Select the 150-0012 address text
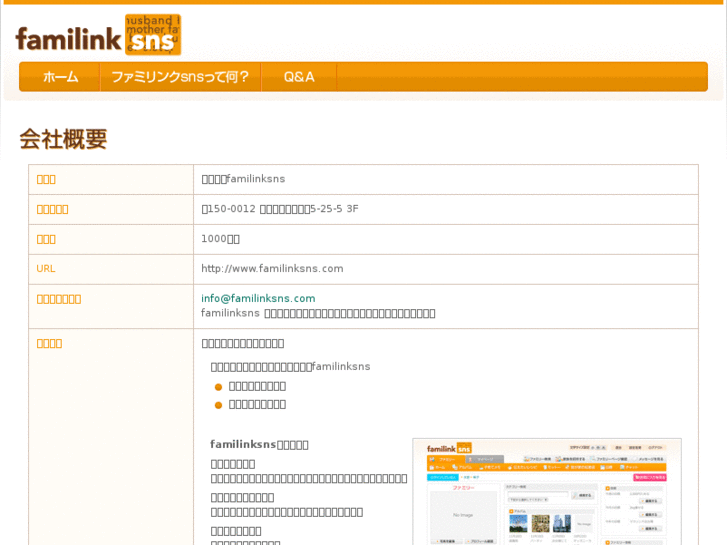The width and height of the screenshot is (727, 545). pyautogui.click(x=280, y=209)
